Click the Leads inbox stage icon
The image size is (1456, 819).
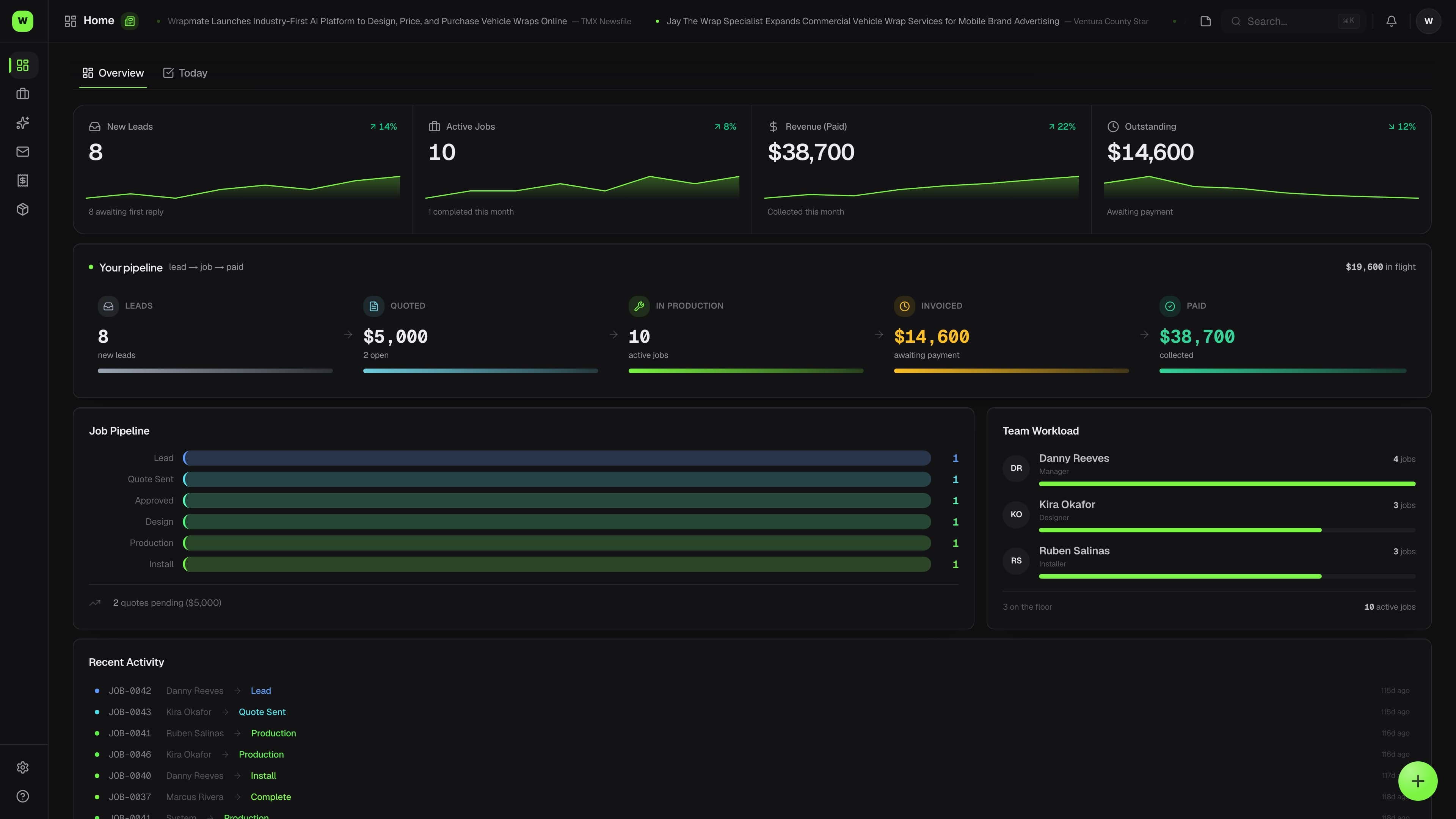point(108,306)
